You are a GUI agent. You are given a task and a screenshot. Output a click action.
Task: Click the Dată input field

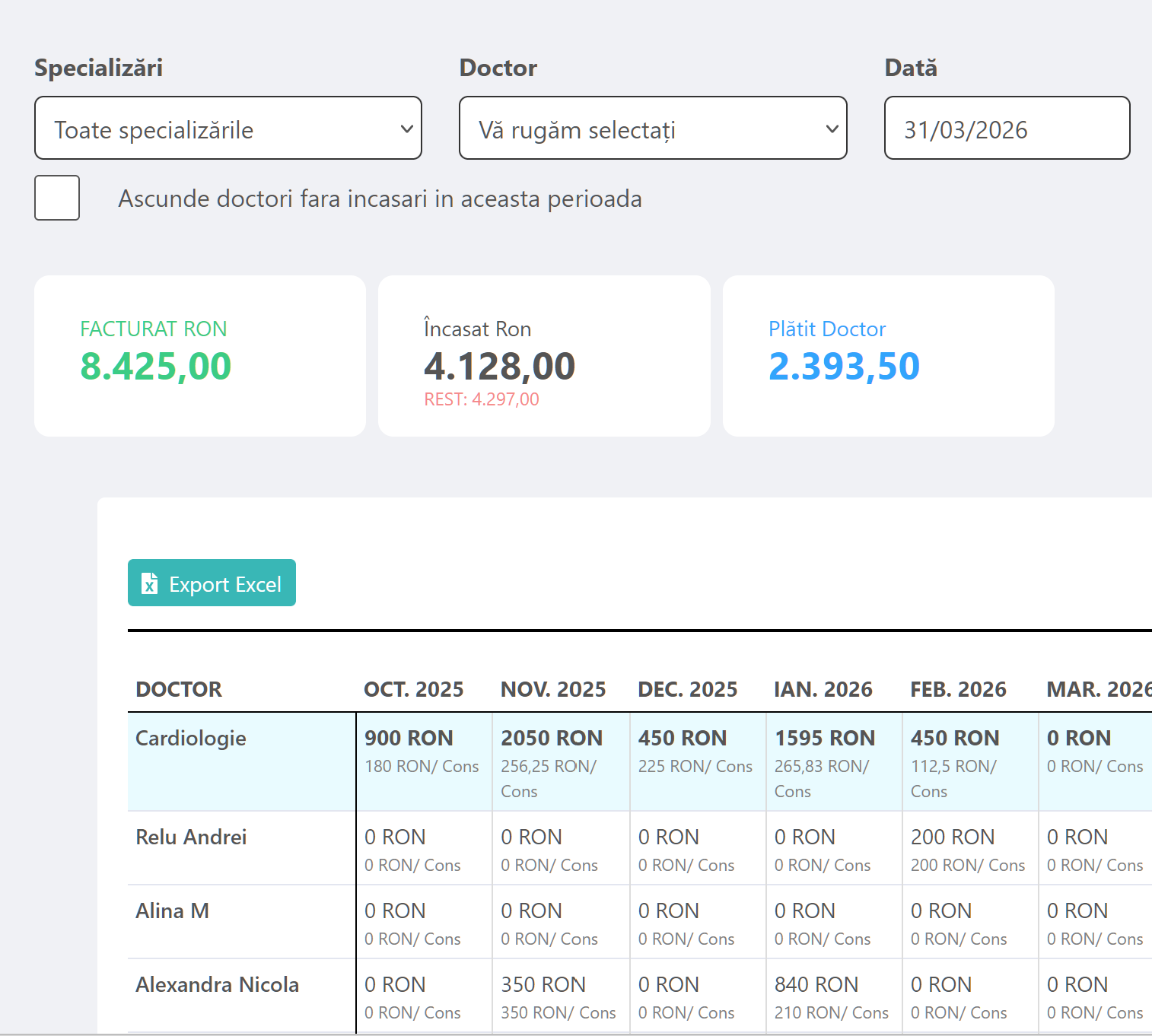pos(1006,129)
